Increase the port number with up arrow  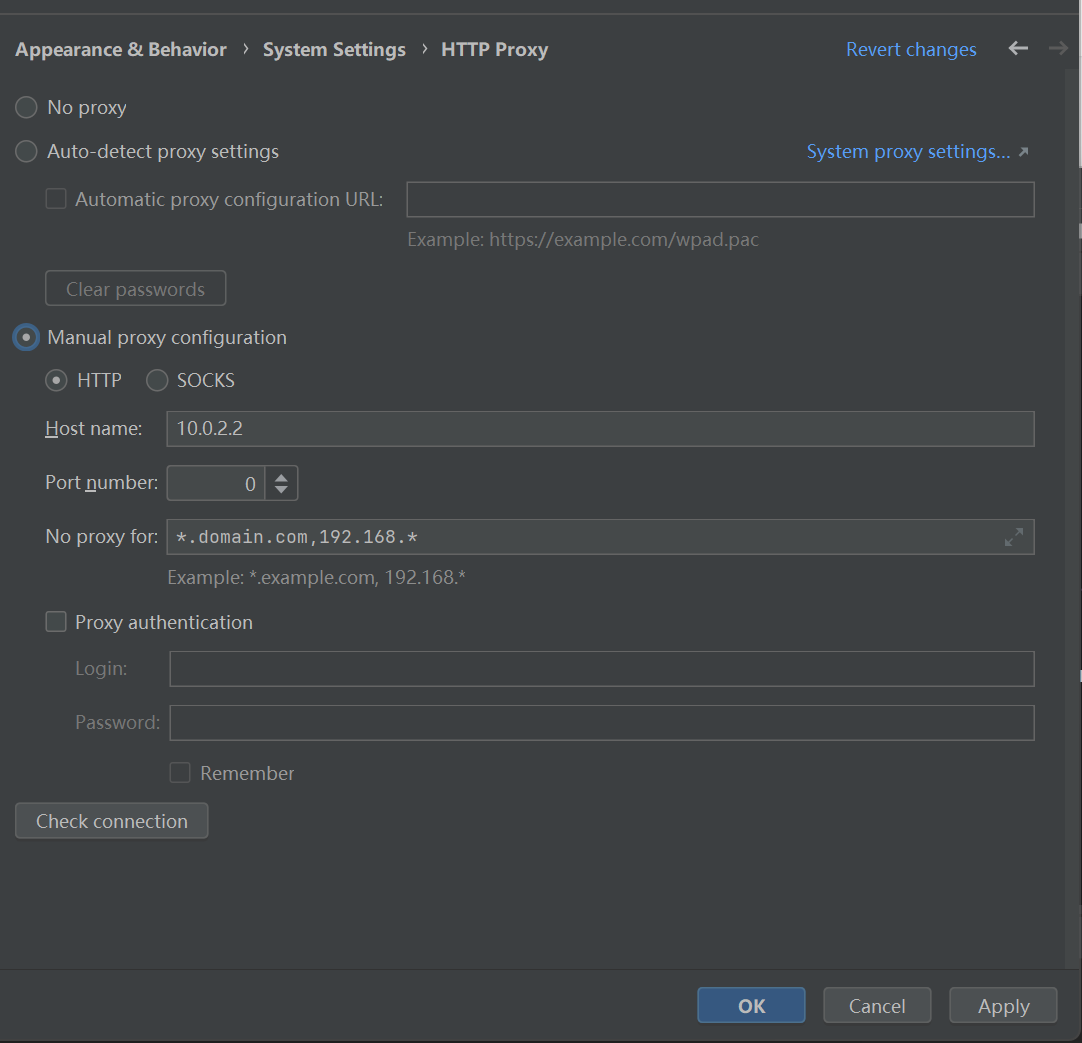tap(282, 477)
